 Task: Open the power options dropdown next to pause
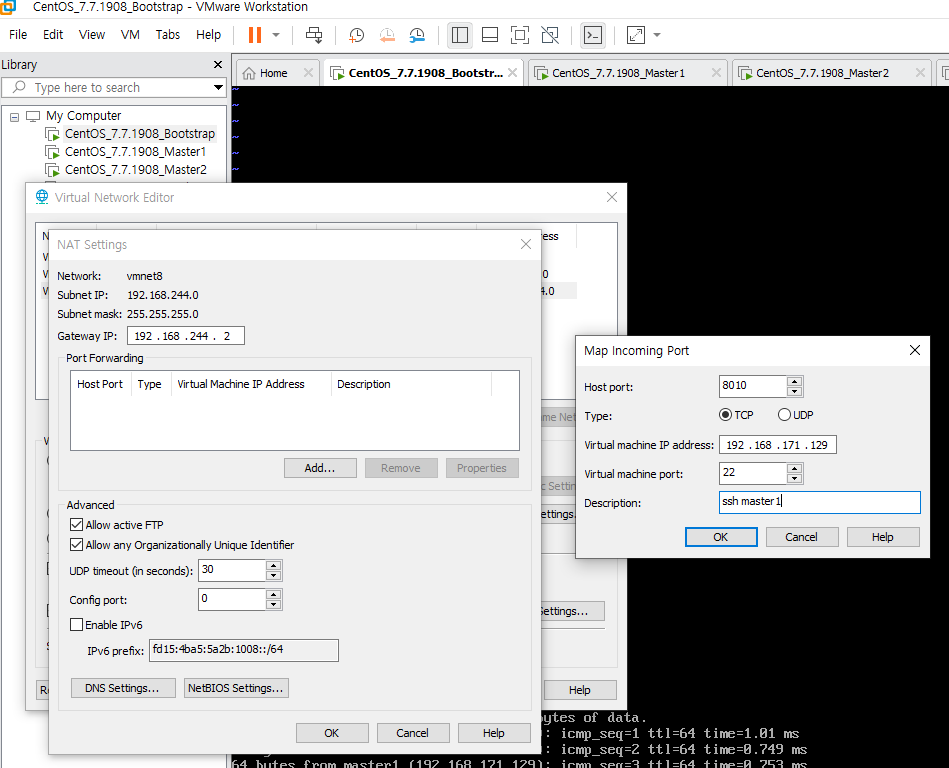point(276,35)
